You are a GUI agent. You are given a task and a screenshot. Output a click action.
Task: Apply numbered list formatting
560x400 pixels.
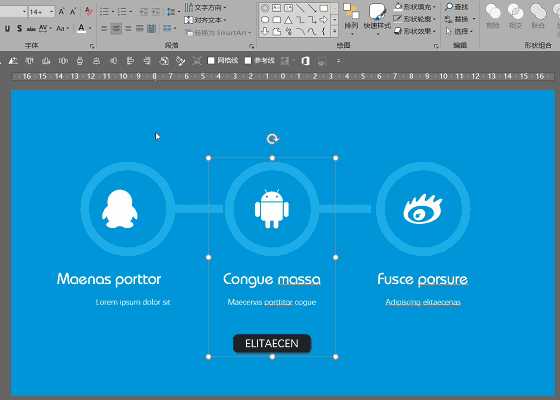coord(122,12)
